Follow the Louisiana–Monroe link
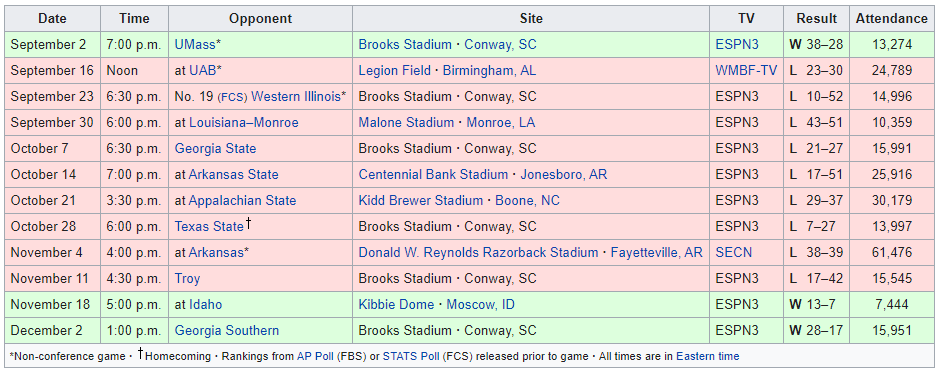The width and height of the screenshot is (937, 372). [244, 123]
